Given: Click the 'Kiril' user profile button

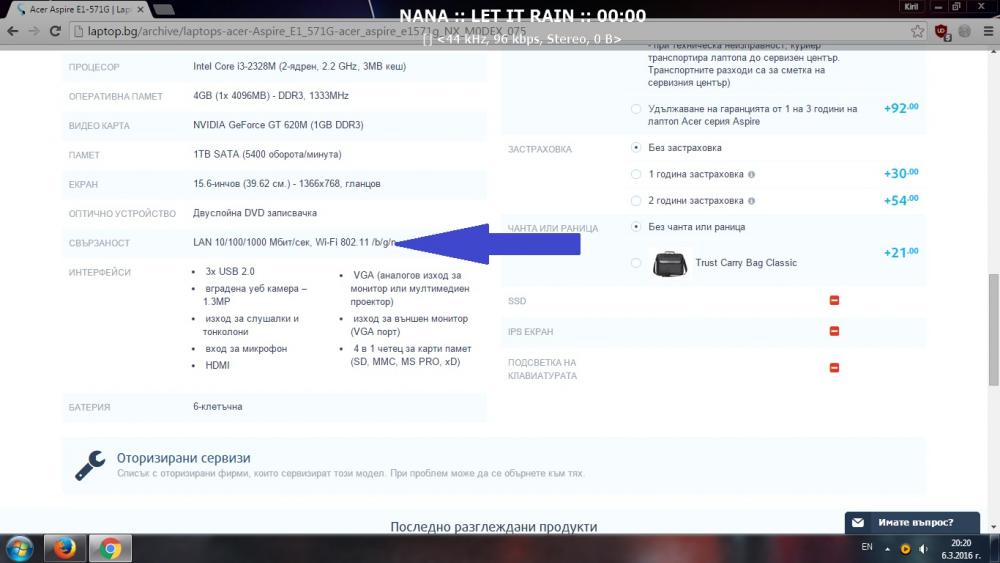Looking at the screenshot, I should [x=911, y=6].
